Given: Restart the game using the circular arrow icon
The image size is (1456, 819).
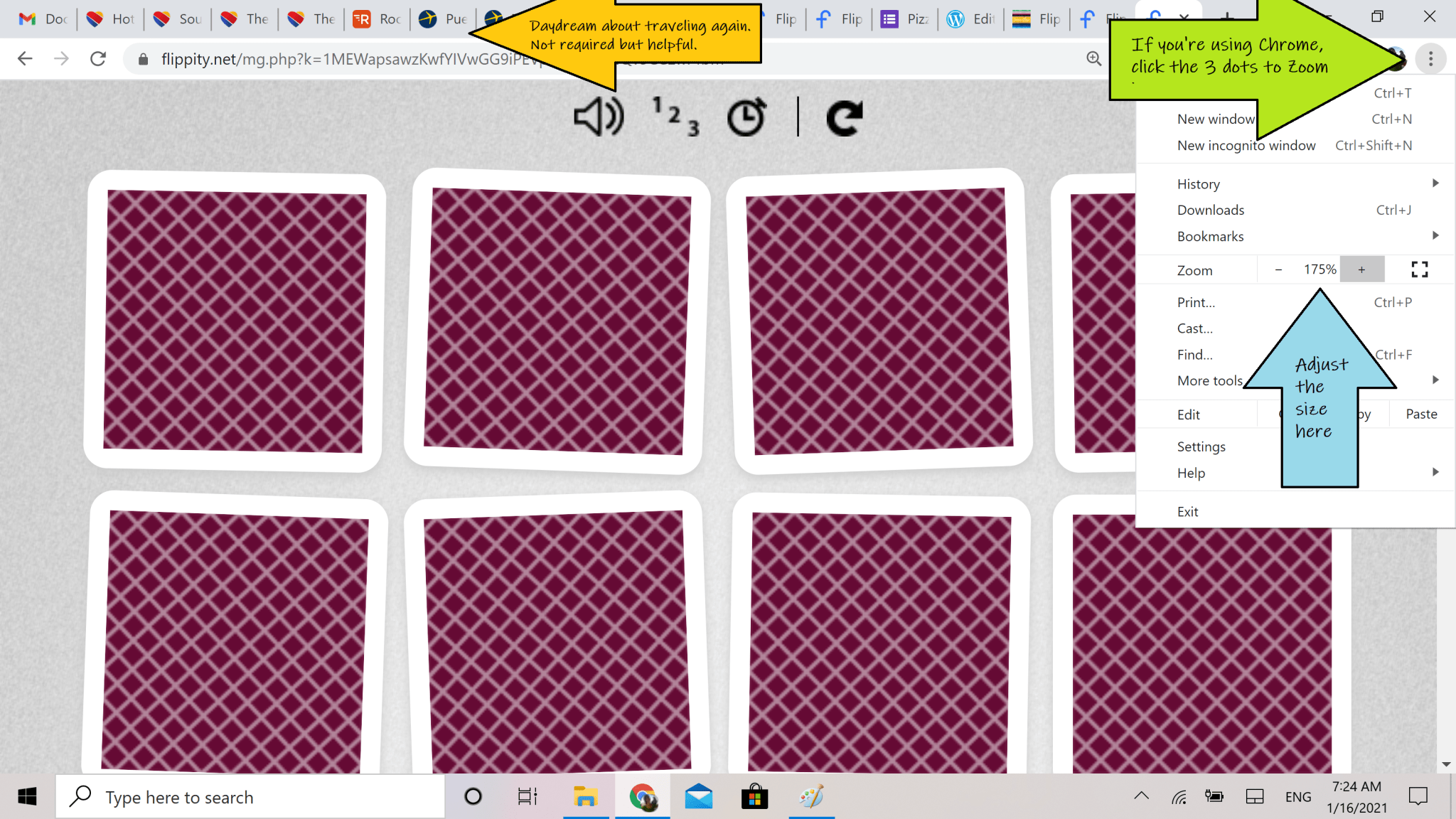Looking at the screenshot, I should coord(844,116).
